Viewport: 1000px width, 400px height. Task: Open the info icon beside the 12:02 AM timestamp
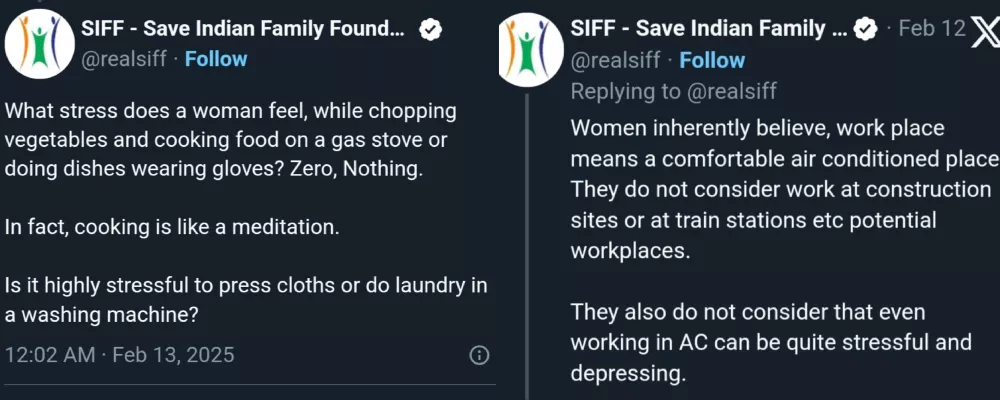point(479,355)
